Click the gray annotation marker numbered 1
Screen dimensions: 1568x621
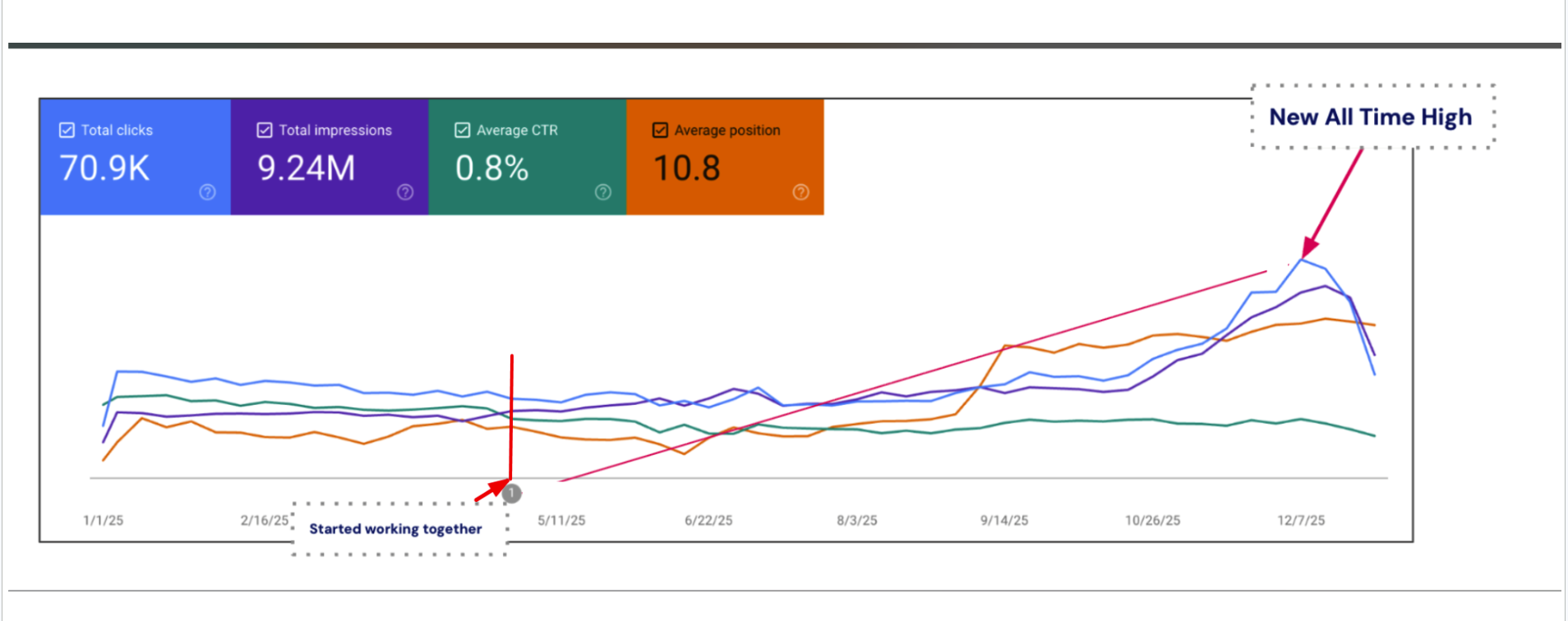(x=511, y=493)
